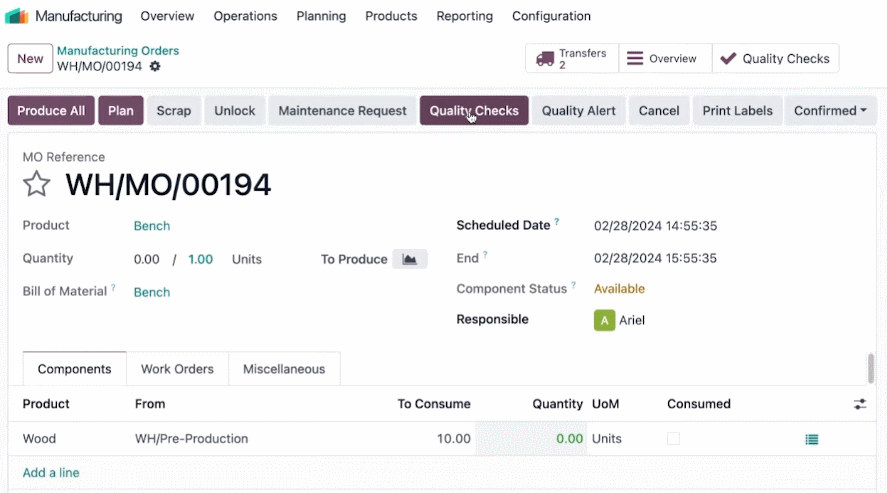Click the Manufacturing Orders breadcrumb link
This screenshot has width=887, height=493.
point(118,50)
